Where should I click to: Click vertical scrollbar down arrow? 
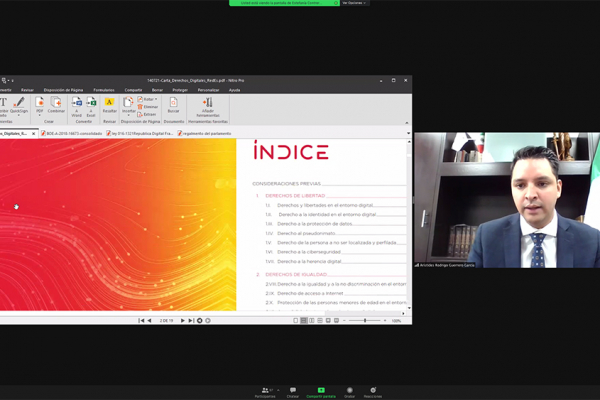[409, 308]
